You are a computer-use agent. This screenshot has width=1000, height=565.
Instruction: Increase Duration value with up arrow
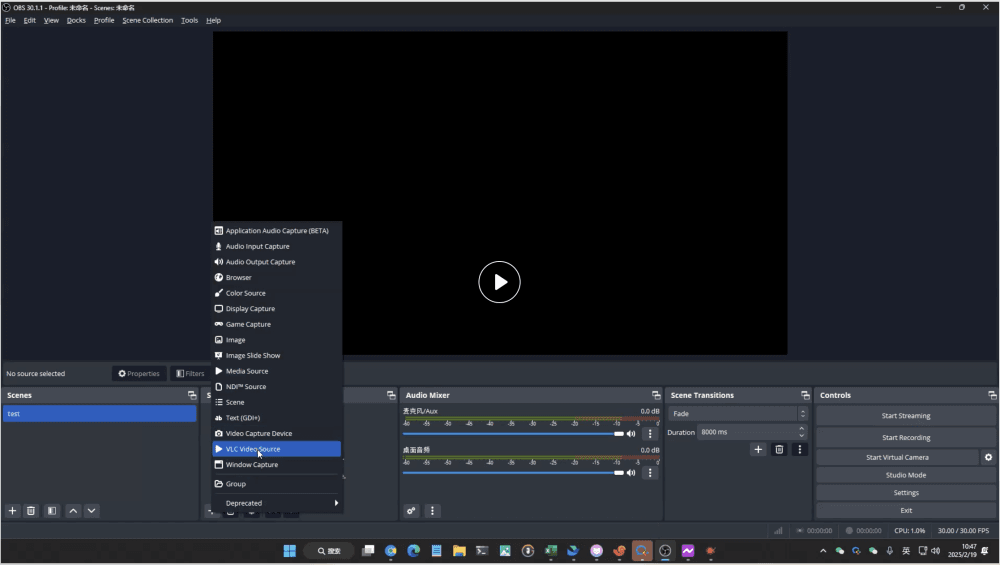[x=802, y=429]
